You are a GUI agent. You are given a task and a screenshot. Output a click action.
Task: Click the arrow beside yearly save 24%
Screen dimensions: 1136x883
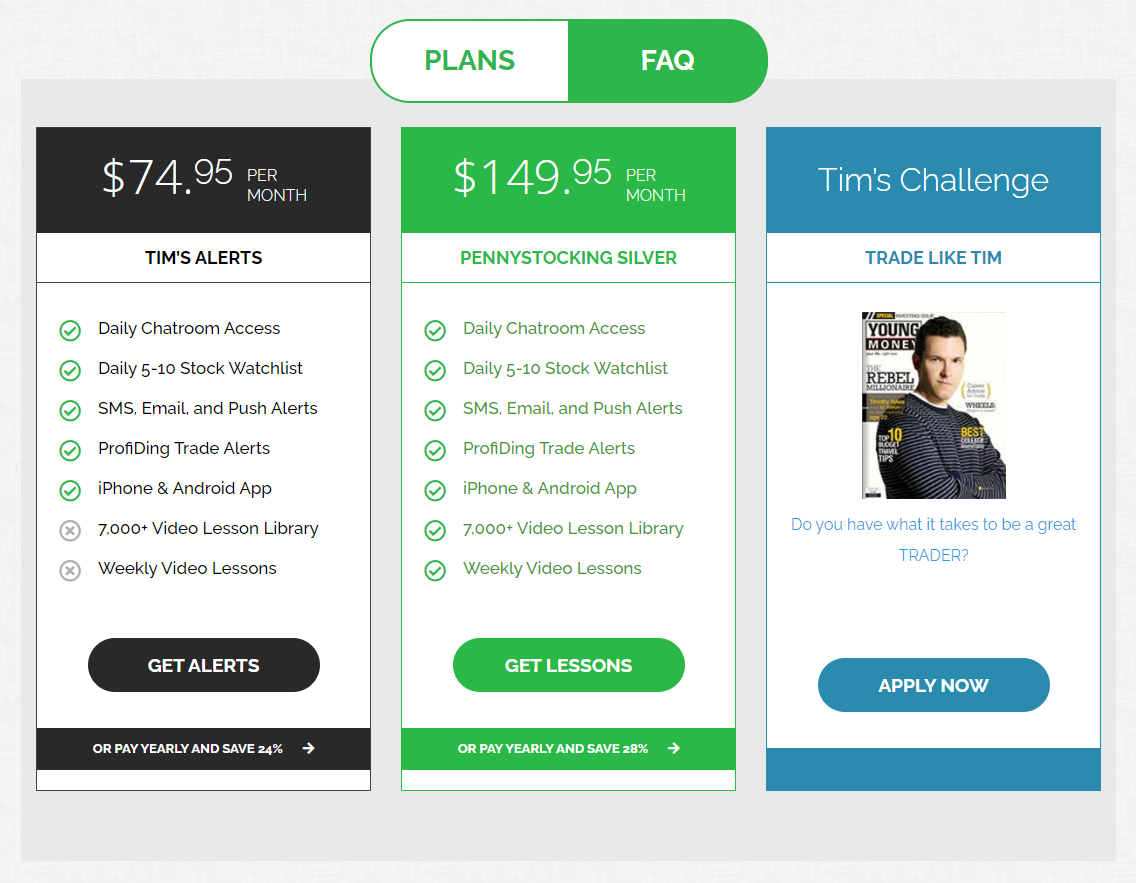coord(309,748)
